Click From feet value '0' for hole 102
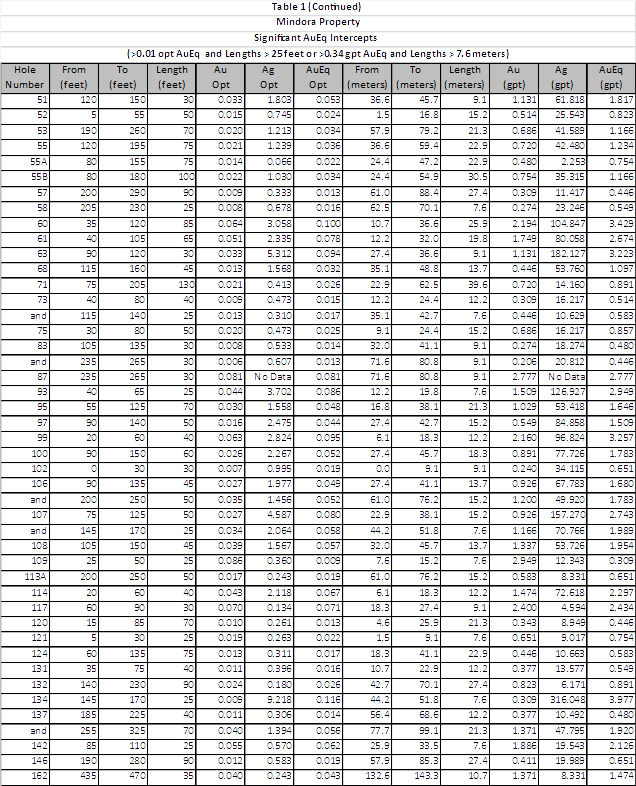The height and width of the screenshot is (786, 636). pyautogui.click(x=94, y=469)
